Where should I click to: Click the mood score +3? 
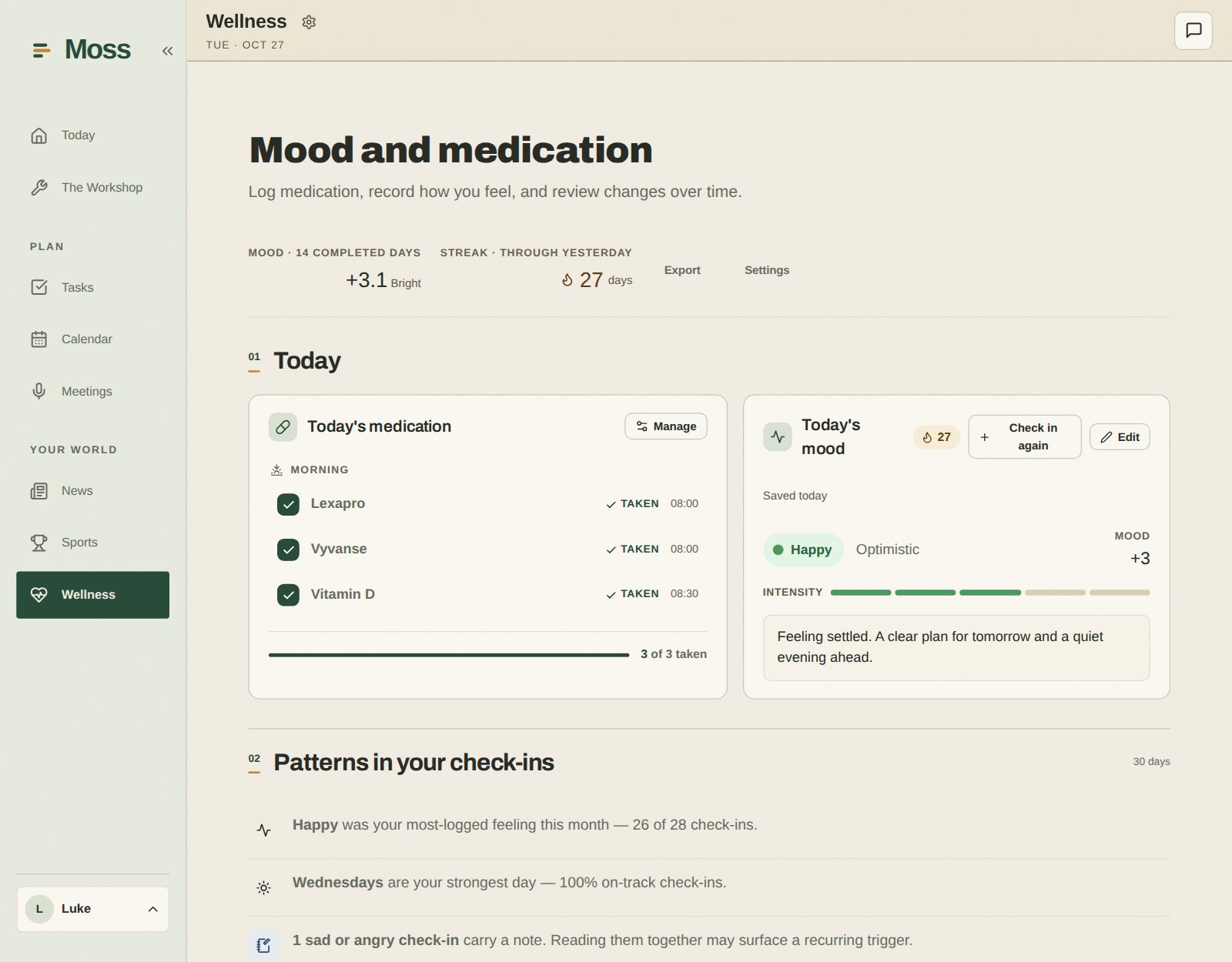click(x=1140, y=559)
